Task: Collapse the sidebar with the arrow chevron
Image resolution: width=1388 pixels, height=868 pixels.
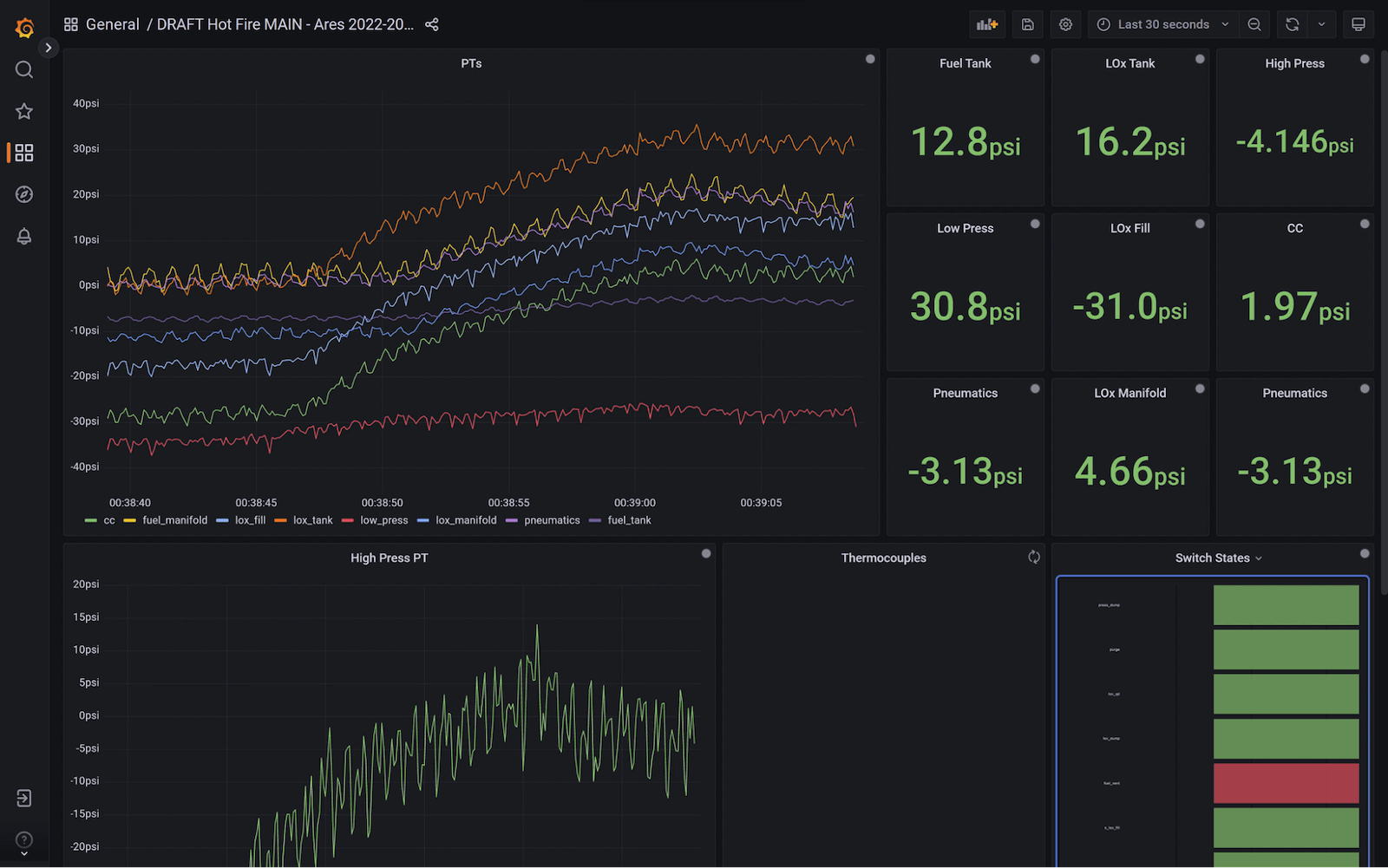Action: tap(49, 47)
